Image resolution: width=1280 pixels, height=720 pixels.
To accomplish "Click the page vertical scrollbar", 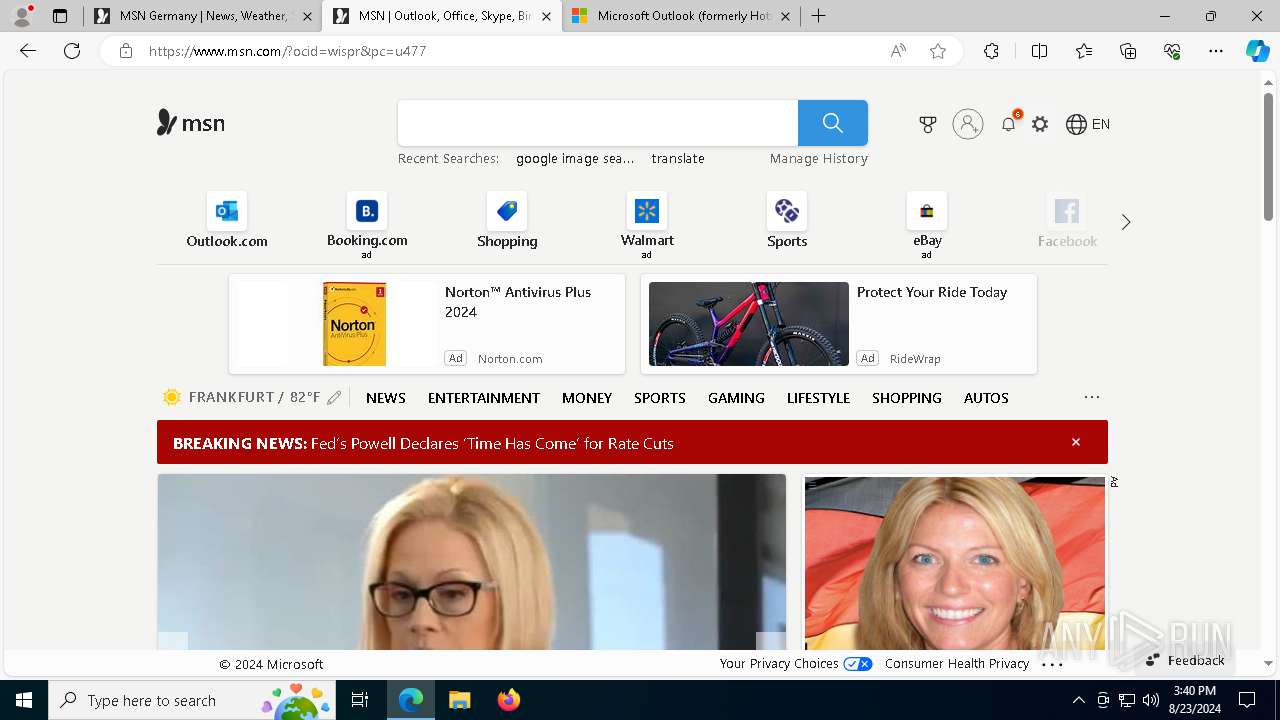I will click(1268, 157).
